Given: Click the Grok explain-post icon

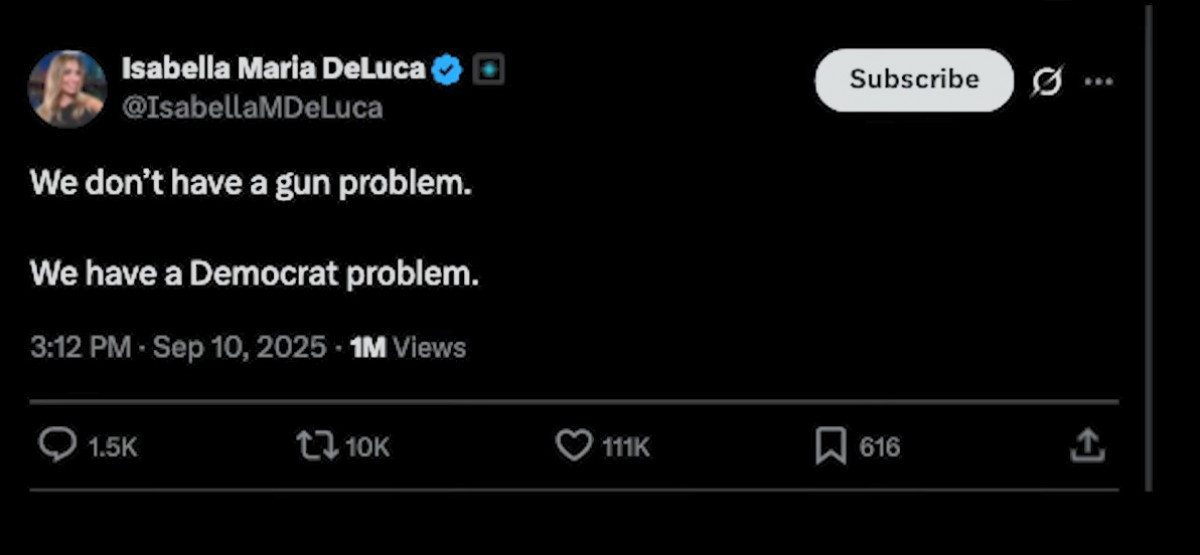Looking at the screenshot, I should pos(1047,81).
